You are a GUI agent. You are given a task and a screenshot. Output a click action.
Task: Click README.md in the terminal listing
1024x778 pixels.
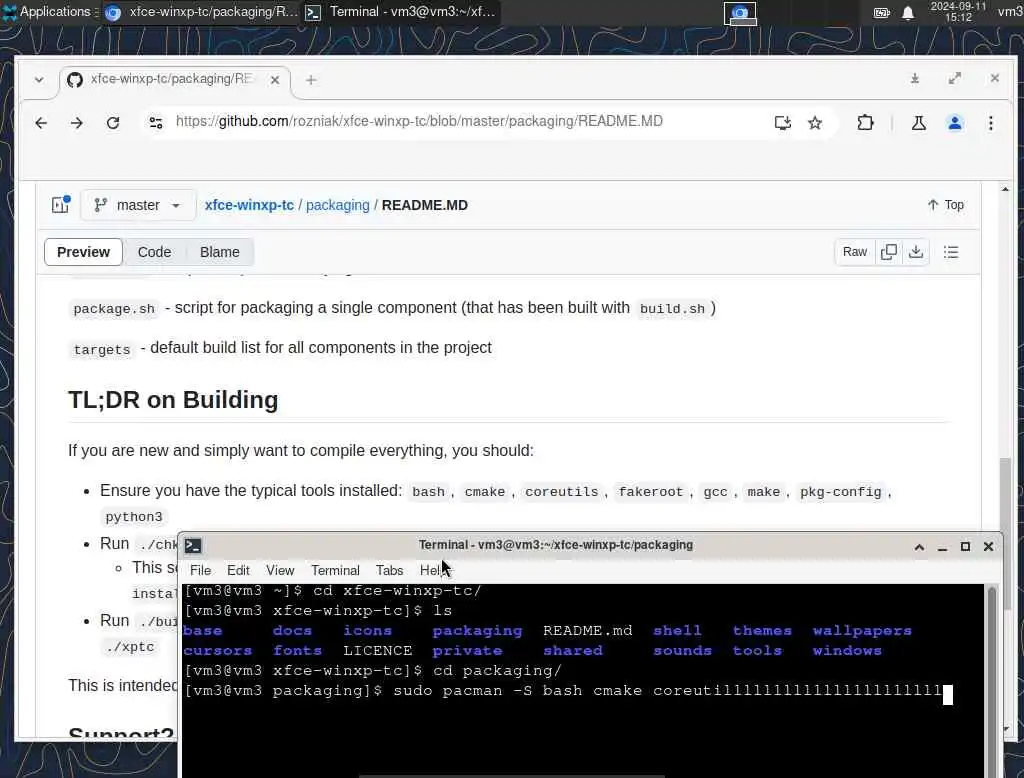click(x=588, y=630)
